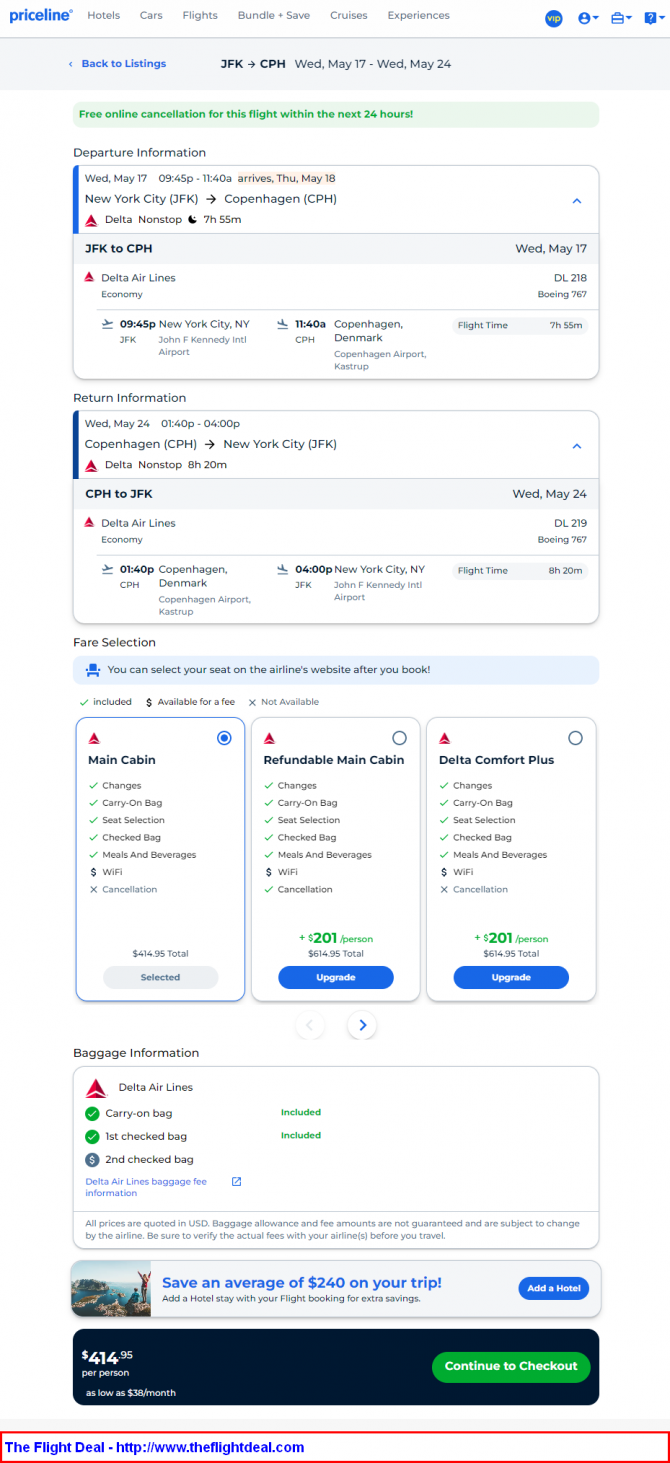Collapse the Return Information card chevron

(x=577, y=446)
